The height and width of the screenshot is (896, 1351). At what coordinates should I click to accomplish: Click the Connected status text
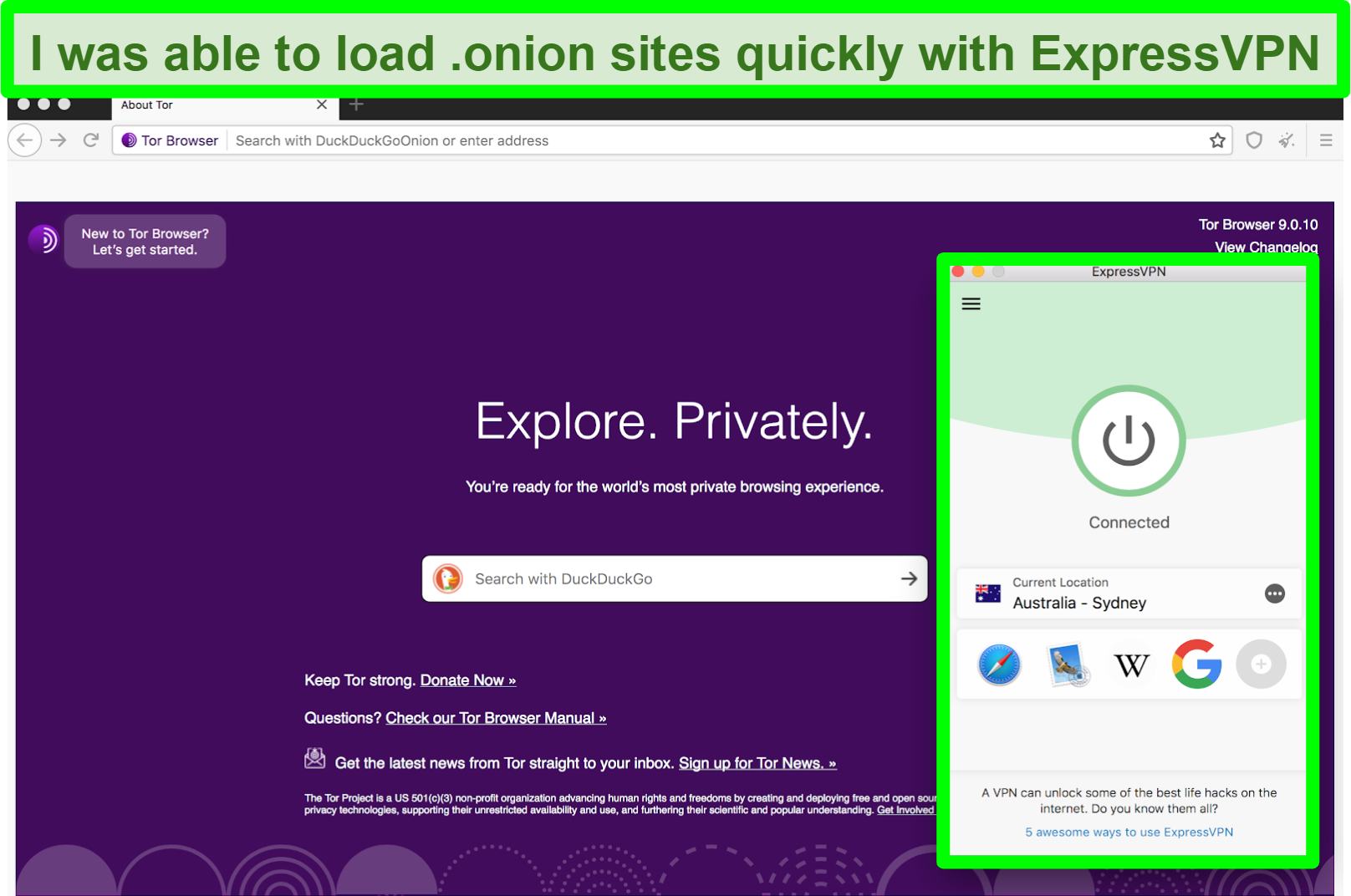(1129, 522)
